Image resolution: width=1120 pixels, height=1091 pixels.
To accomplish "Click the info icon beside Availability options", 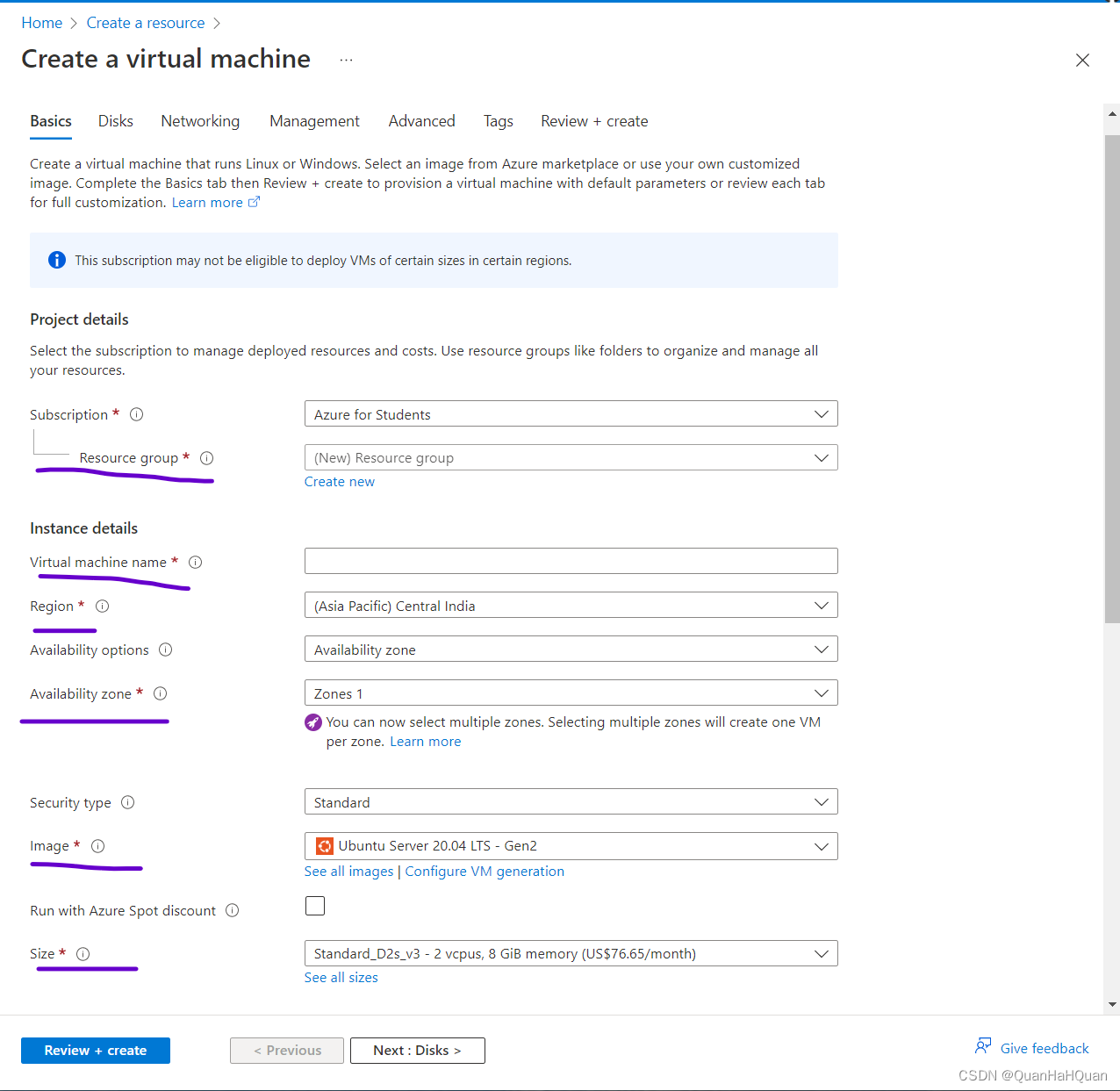I will [x=166, y=650].
